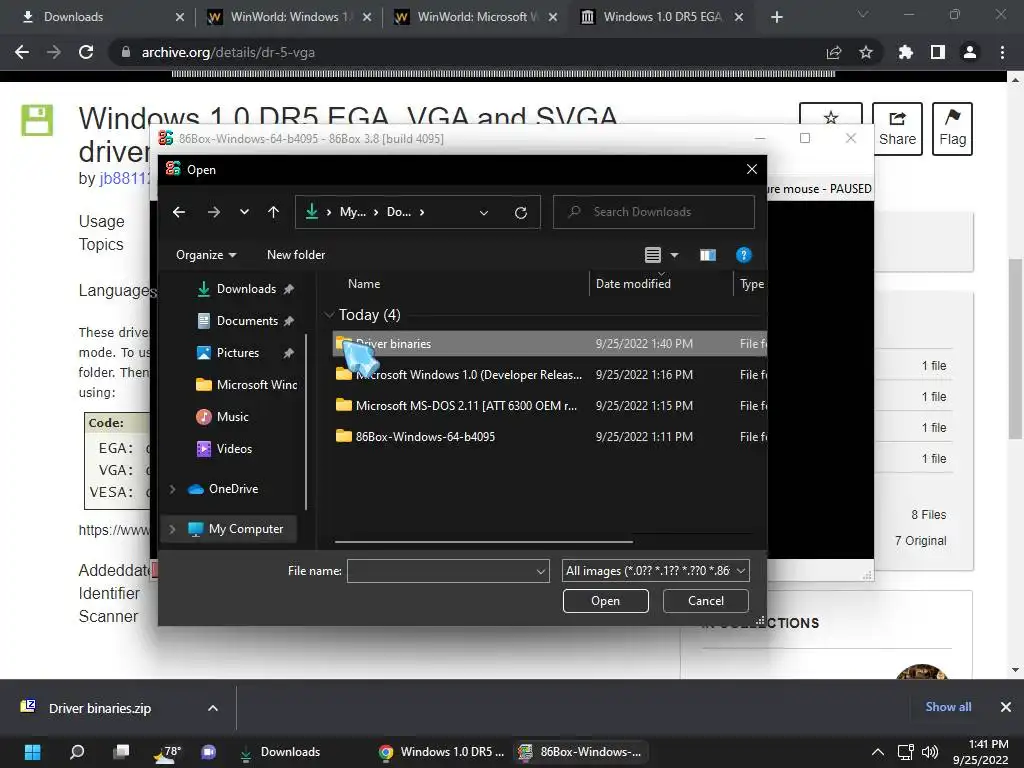Open a new browser tab
Screen dimensions: 1024x768
pos(776,17)
